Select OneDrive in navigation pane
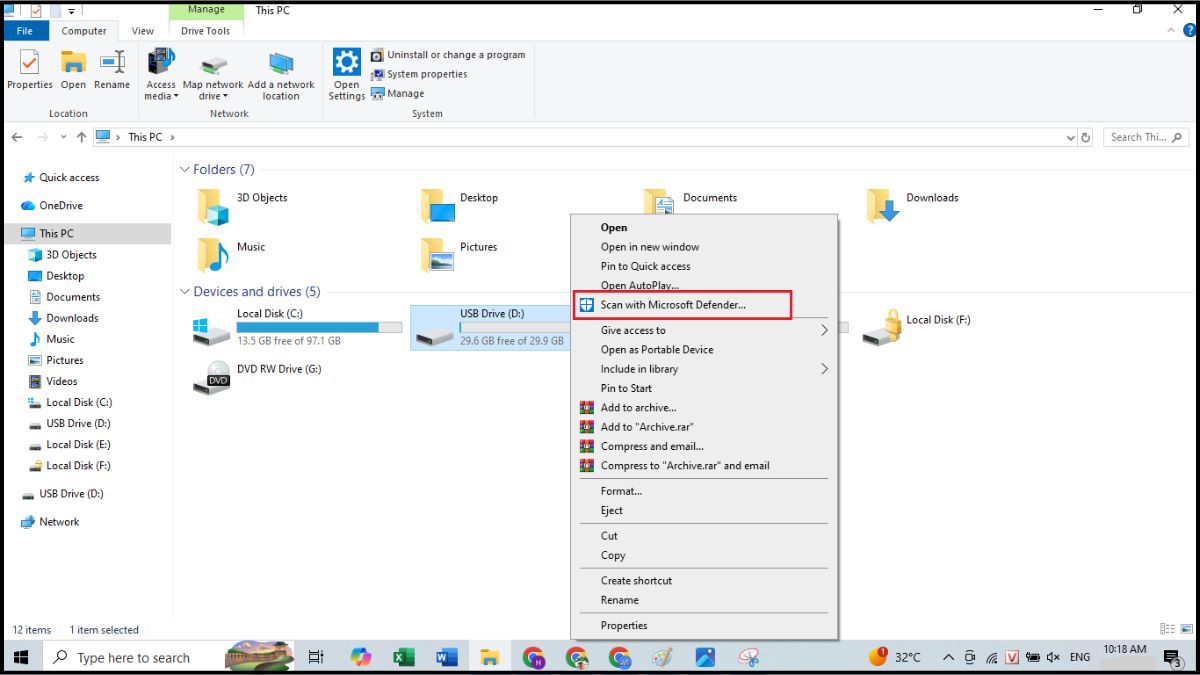Screen dimensions: 1200x675 point(52,205)
